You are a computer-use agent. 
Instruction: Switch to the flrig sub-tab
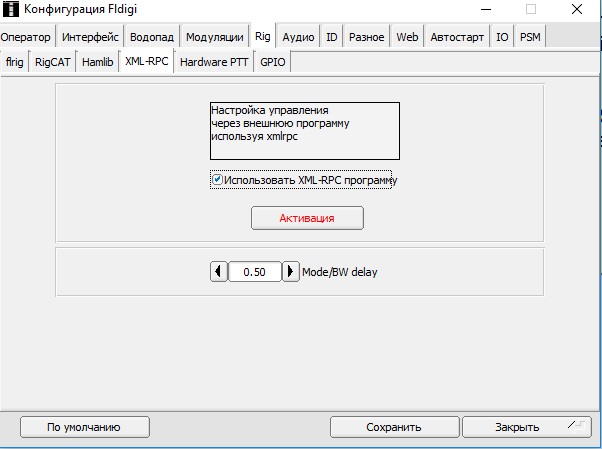[14, 61]
